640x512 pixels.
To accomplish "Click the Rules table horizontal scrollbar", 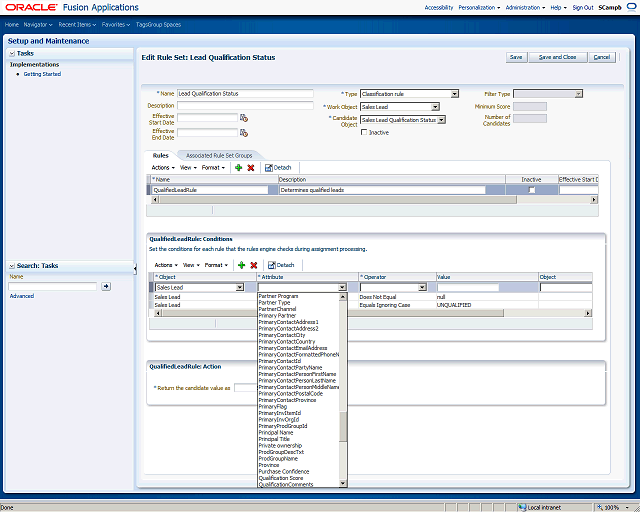I will [x=338, y=200].
